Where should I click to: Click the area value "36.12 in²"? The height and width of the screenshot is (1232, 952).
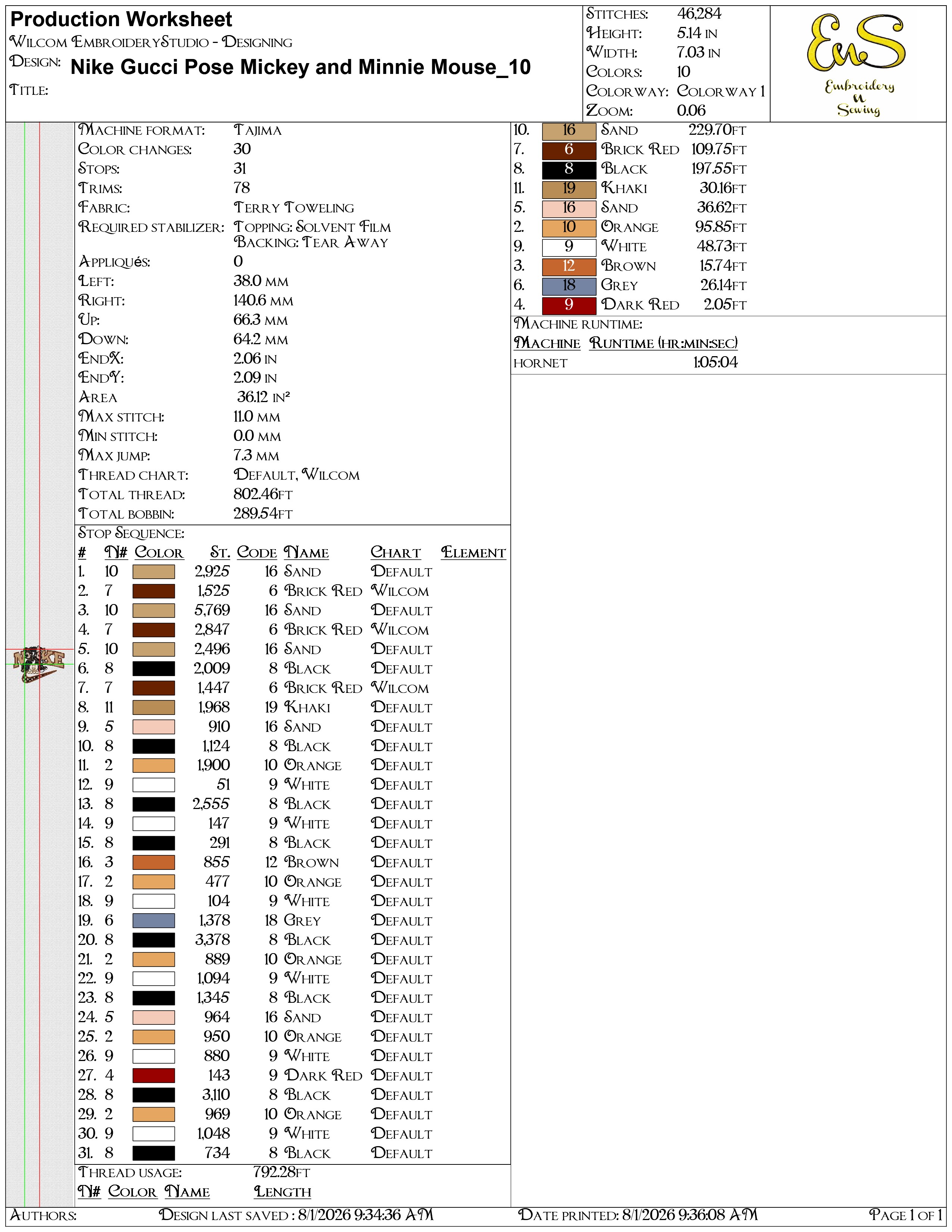263,397
